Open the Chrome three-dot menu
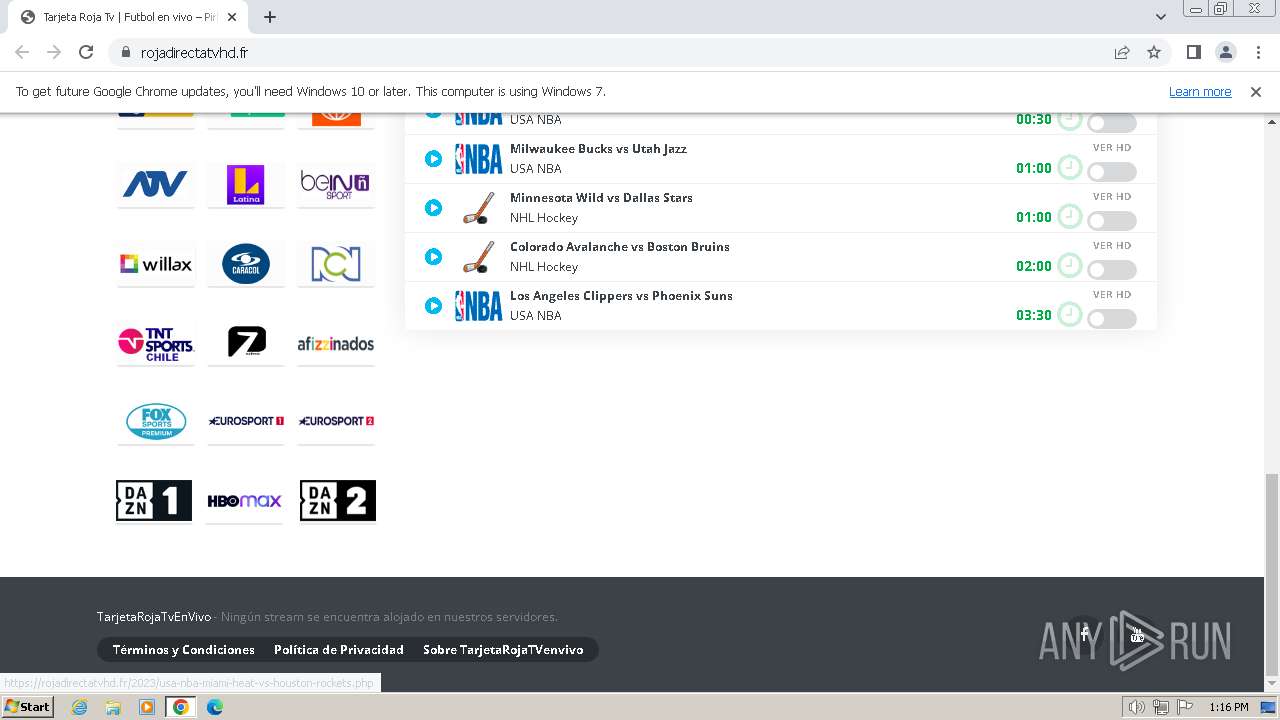Screen dimensions: 1280x720 point(1256,52)
